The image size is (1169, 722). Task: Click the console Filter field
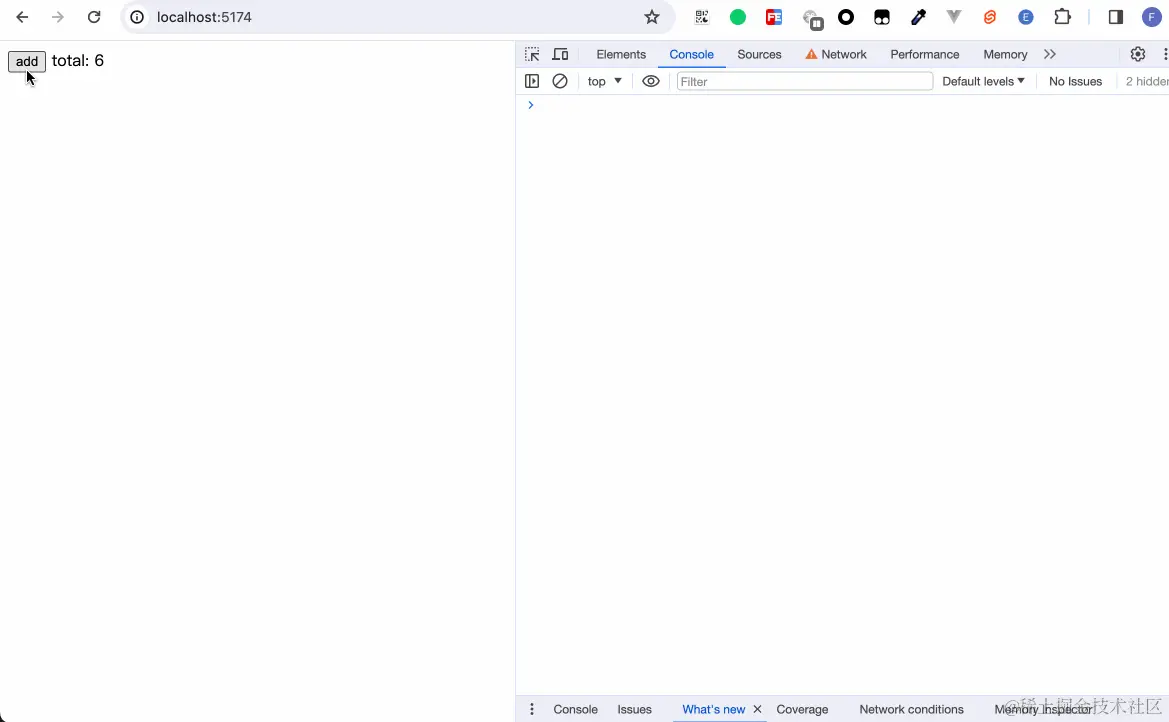click(804, 81)
